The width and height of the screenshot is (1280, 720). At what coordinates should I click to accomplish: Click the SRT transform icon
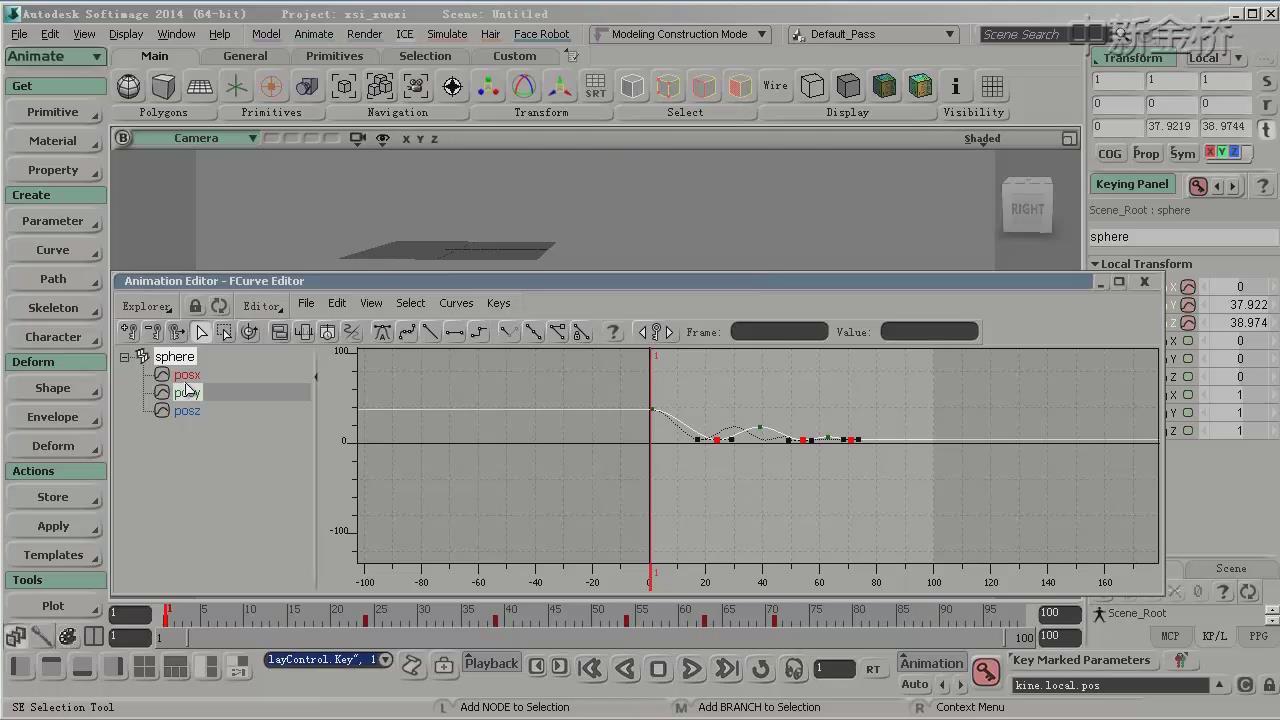coord(596,87)
